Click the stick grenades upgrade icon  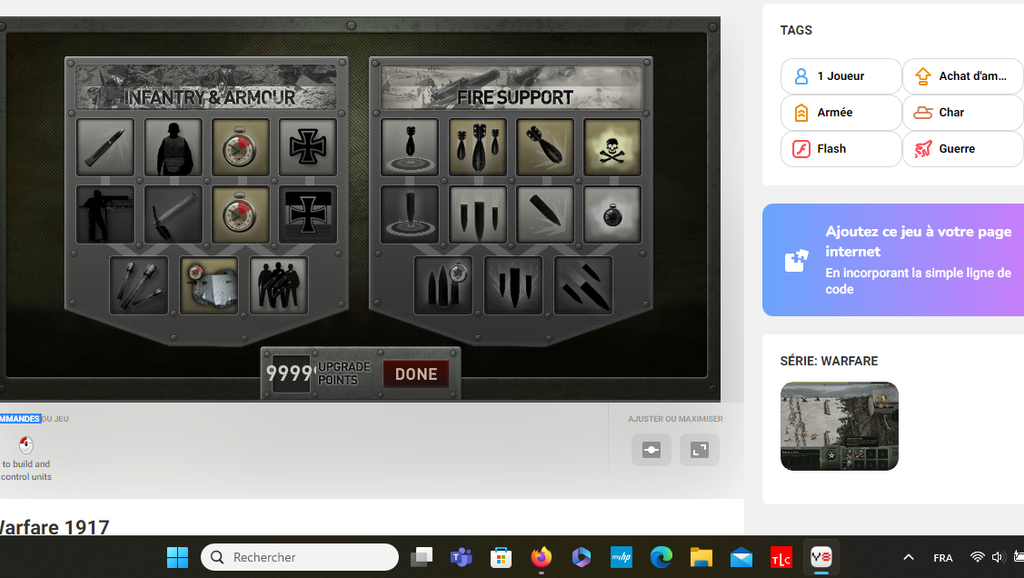(x=138, y=285)
